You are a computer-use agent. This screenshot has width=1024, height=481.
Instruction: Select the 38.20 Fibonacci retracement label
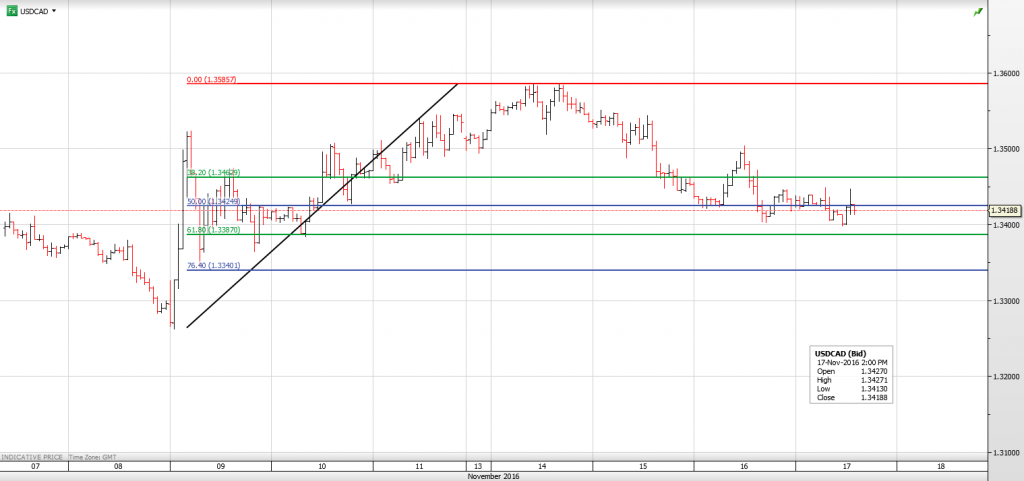click(x=212, y=172)
